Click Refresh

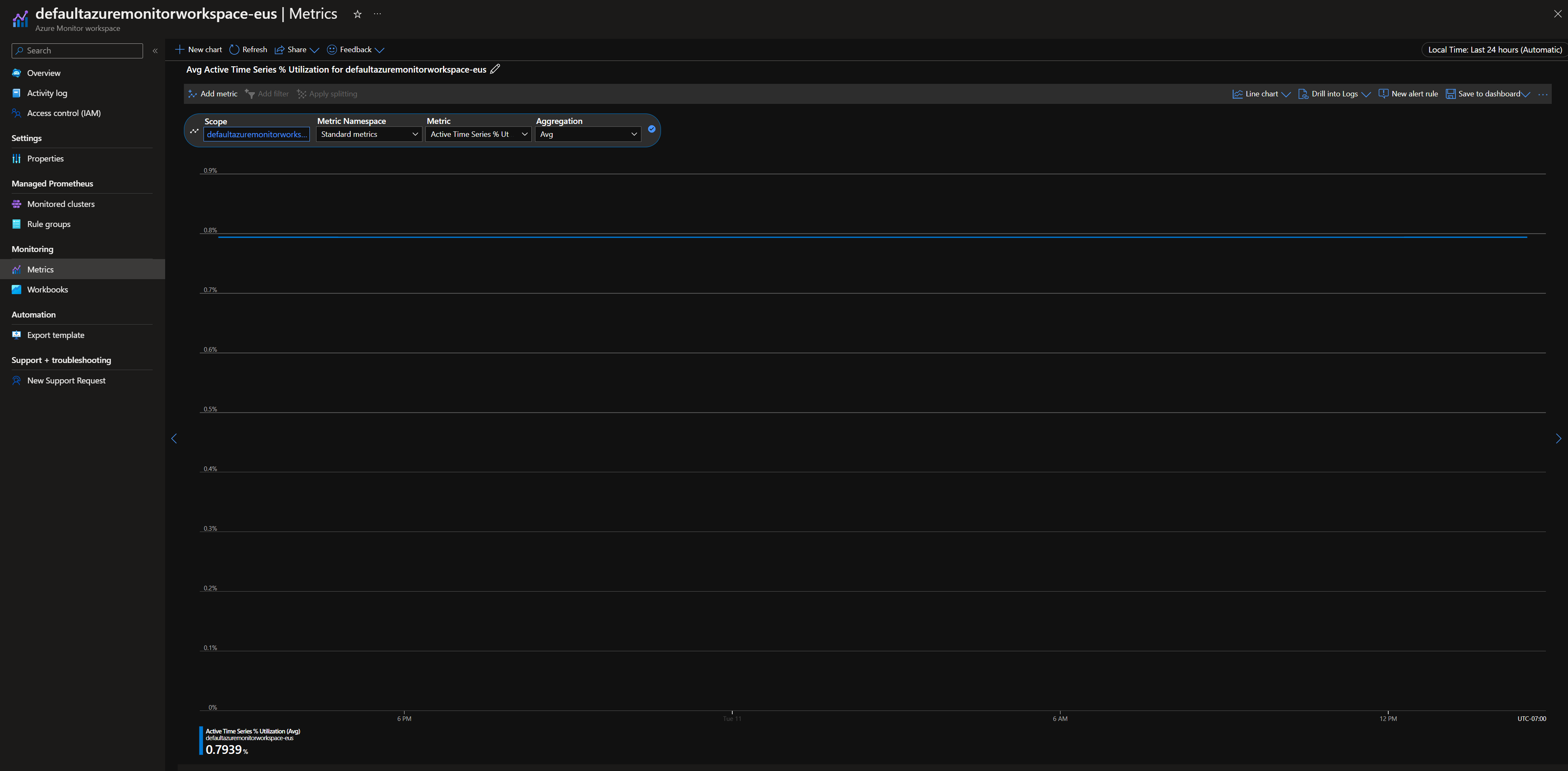click(x=249, y=50)
